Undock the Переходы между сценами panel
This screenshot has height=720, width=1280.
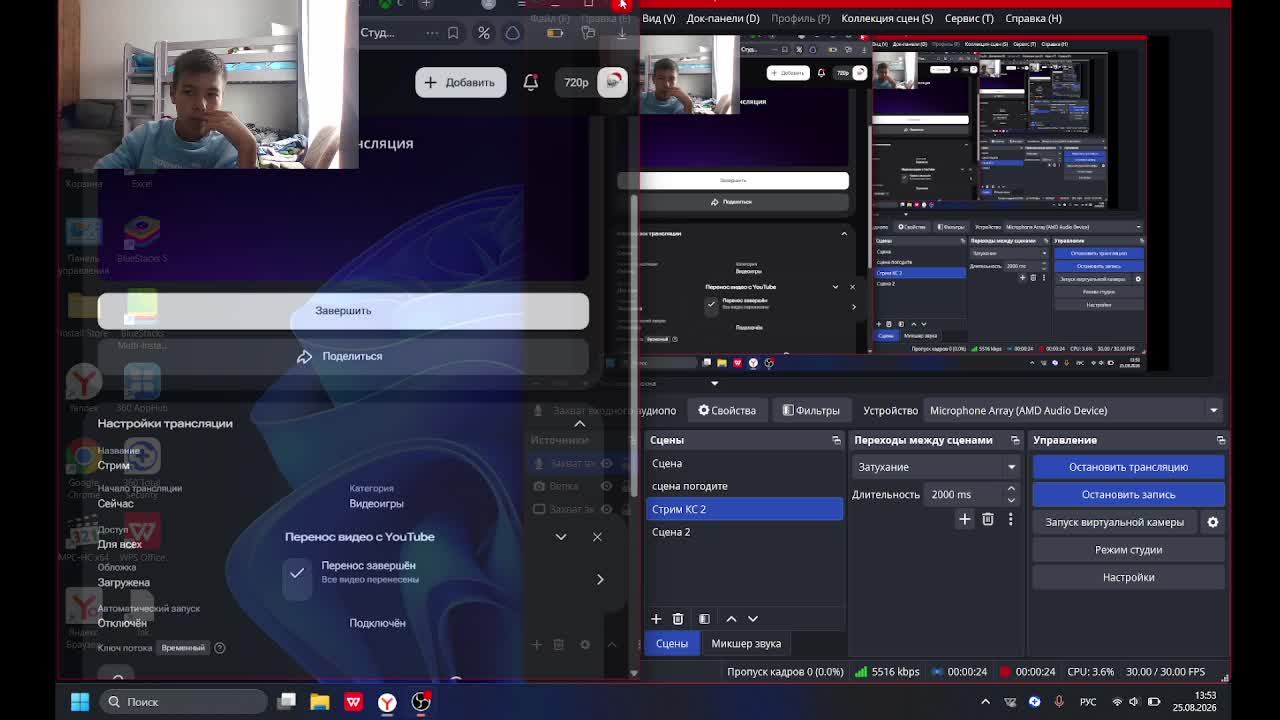click(x=1015, y=440)
